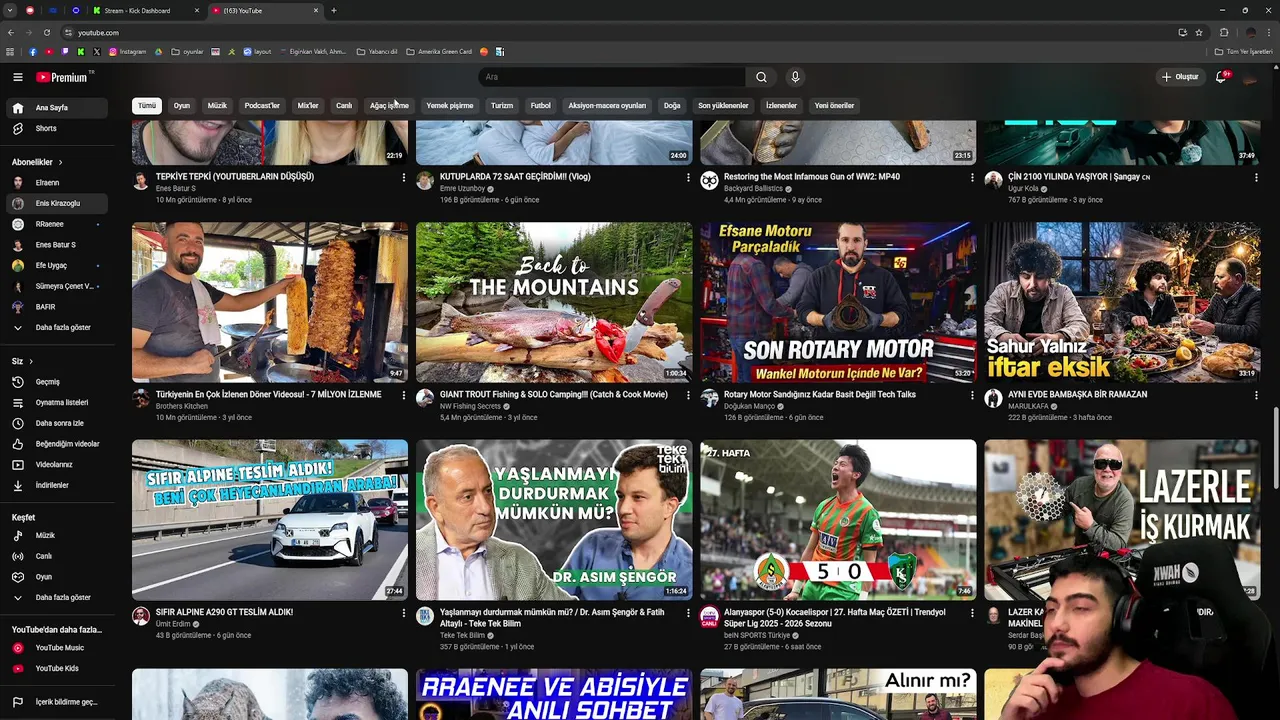Open the Chrome tab search dropdown arrow

coord(9,10)
